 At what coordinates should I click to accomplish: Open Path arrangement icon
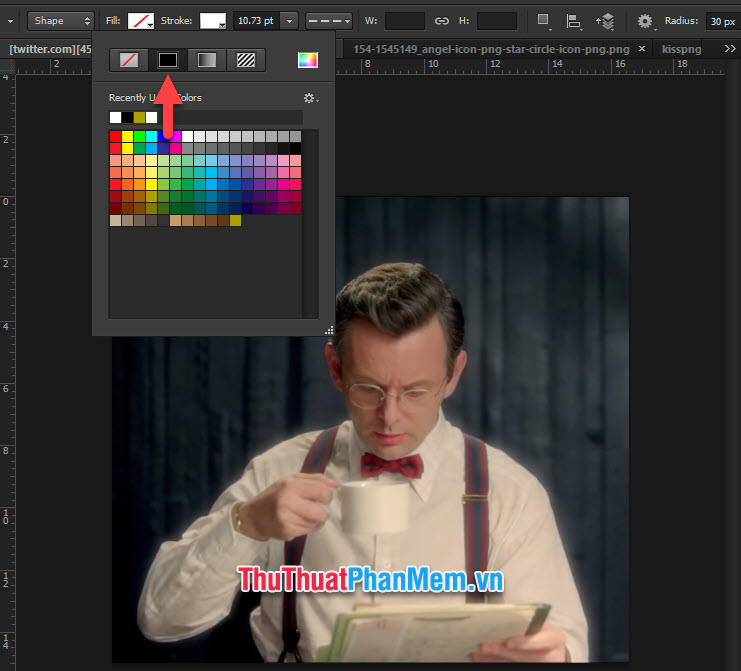[605, 21]
